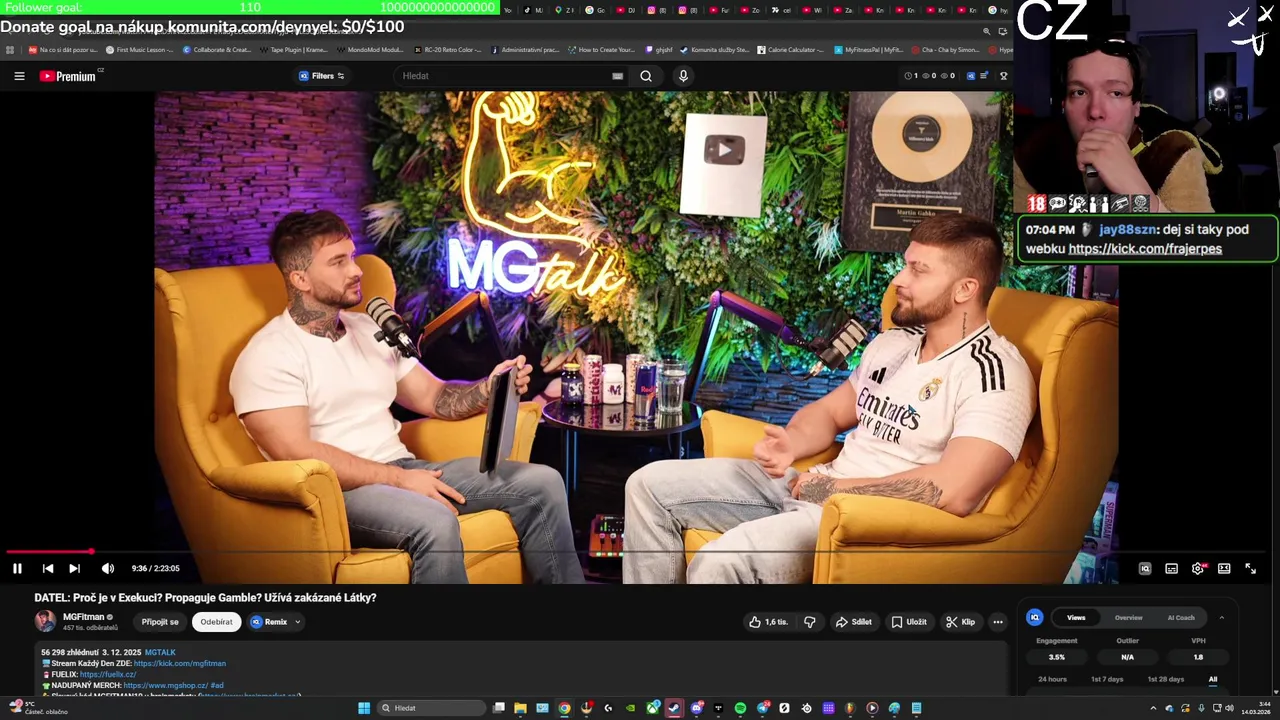The height and width of the screenshot is (720, 1280).
Task: Click the MGTALK hashtag link
Action: point(160,652)
